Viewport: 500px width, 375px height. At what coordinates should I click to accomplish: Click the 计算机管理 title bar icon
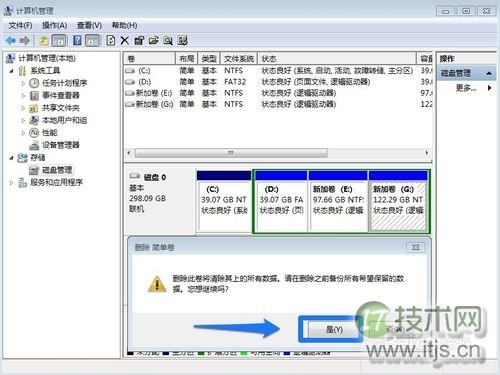click(9, 11)
